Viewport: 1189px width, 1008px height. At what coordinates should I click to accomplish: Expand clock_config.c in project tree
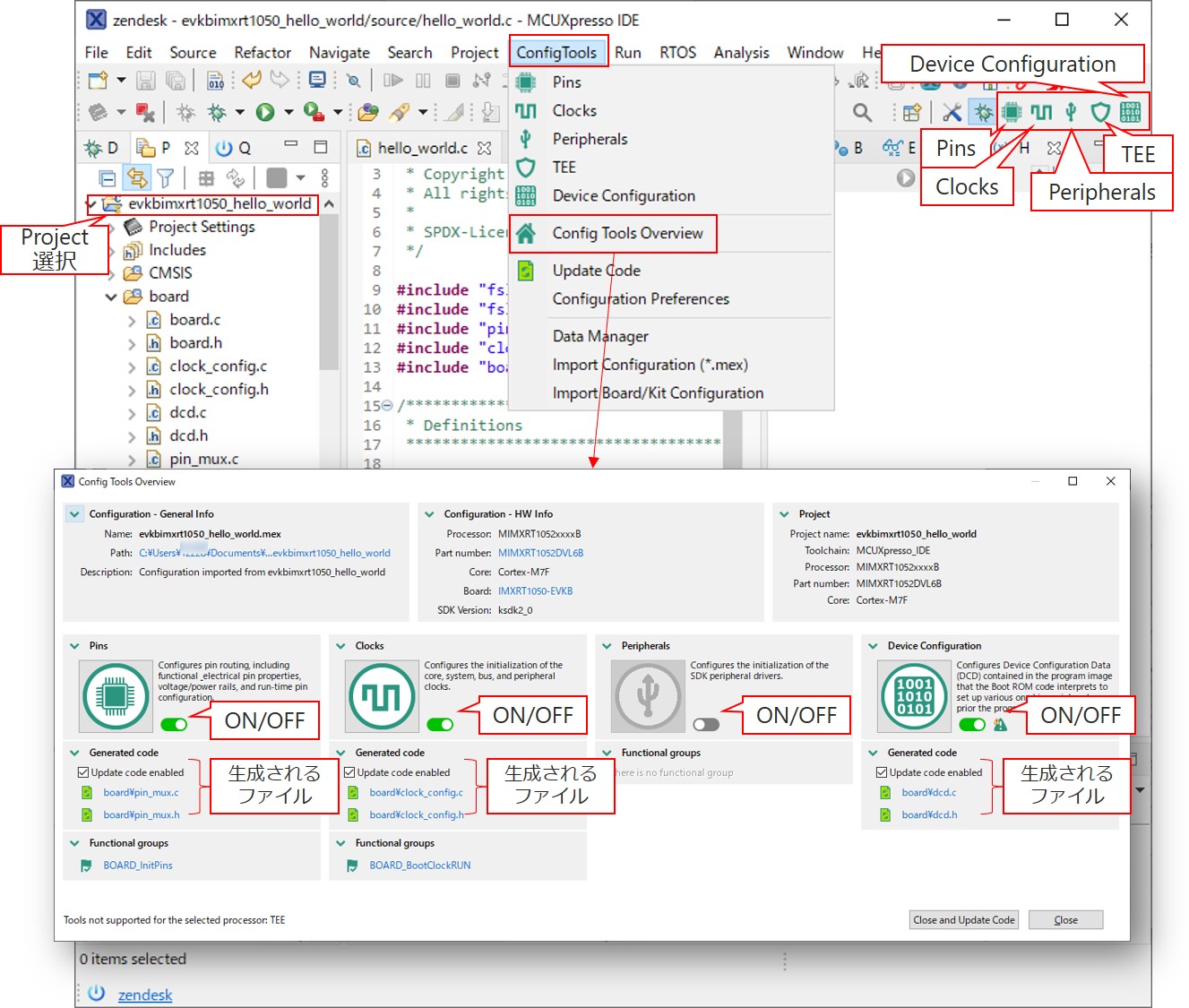[132, 366]
